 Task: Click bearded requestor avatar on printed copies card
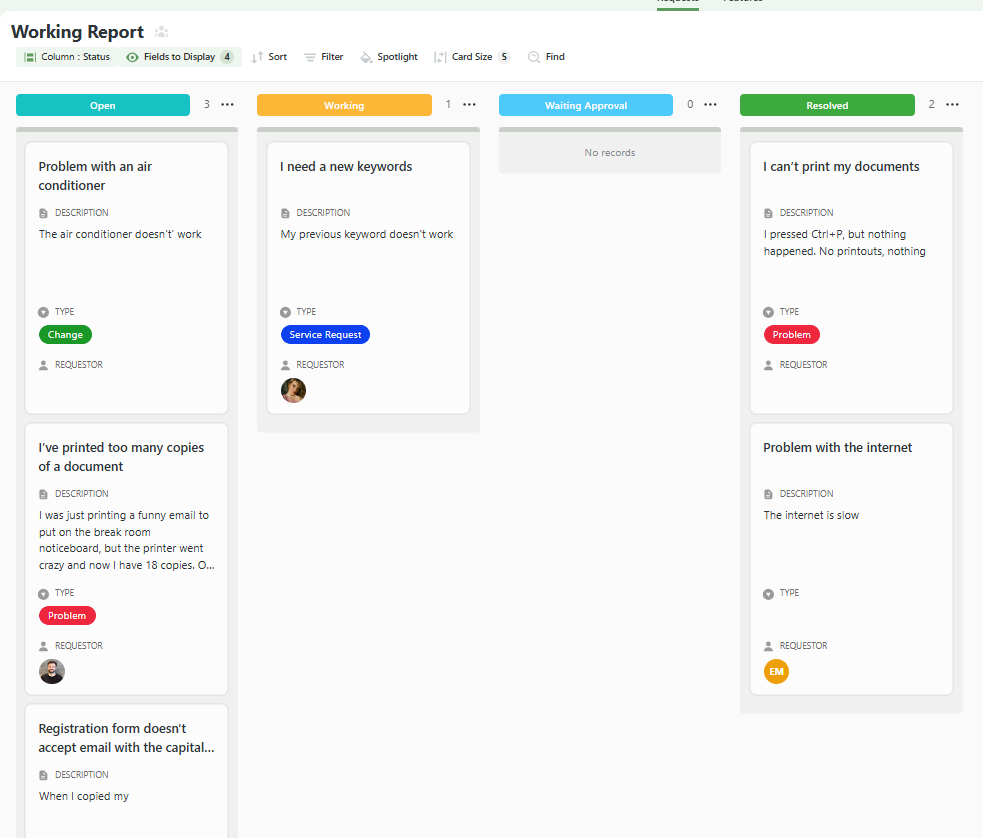click(x=52, y=671)
